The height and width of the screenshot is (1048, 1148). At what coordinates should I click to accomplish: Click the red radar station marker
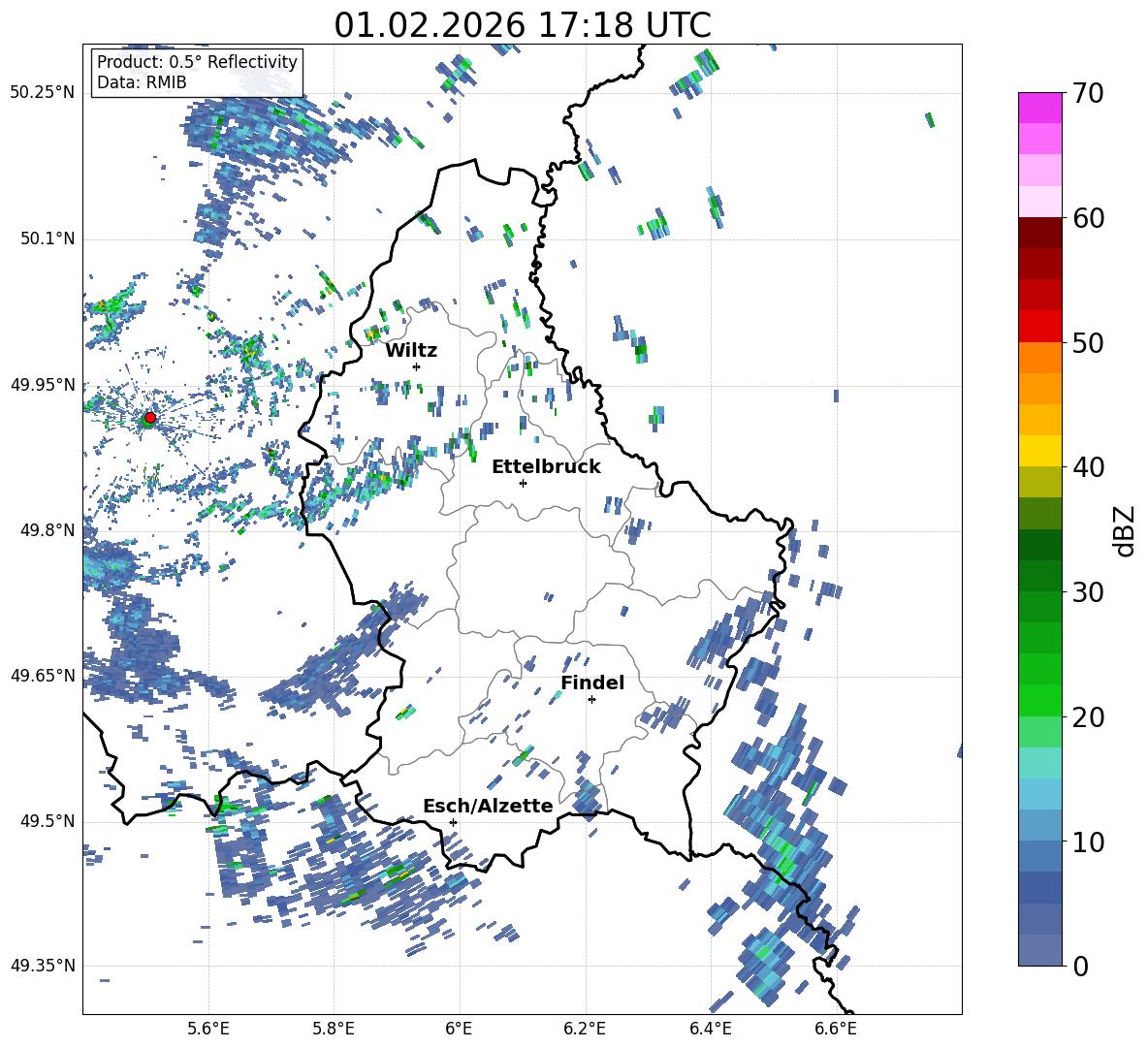[149, 418]
